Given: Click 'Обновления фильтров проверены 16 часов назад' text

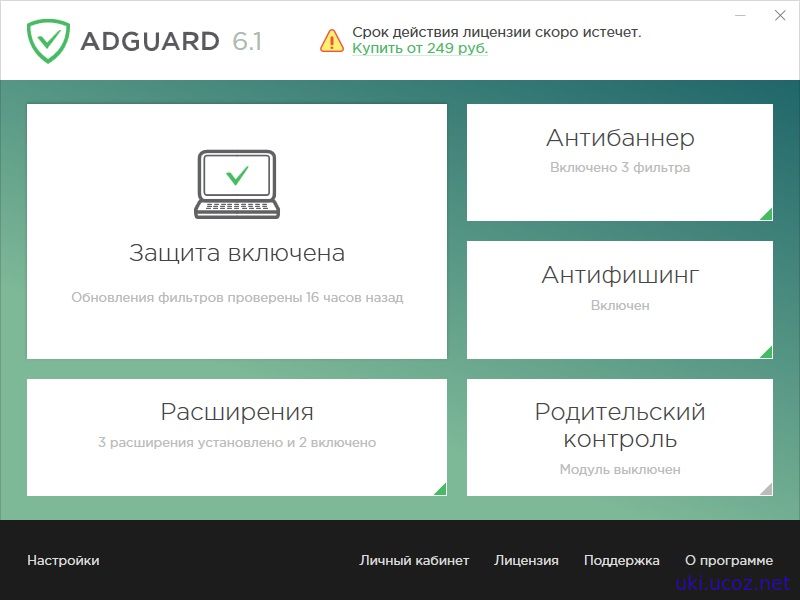Looking at the screenshot, I should 237,297.
